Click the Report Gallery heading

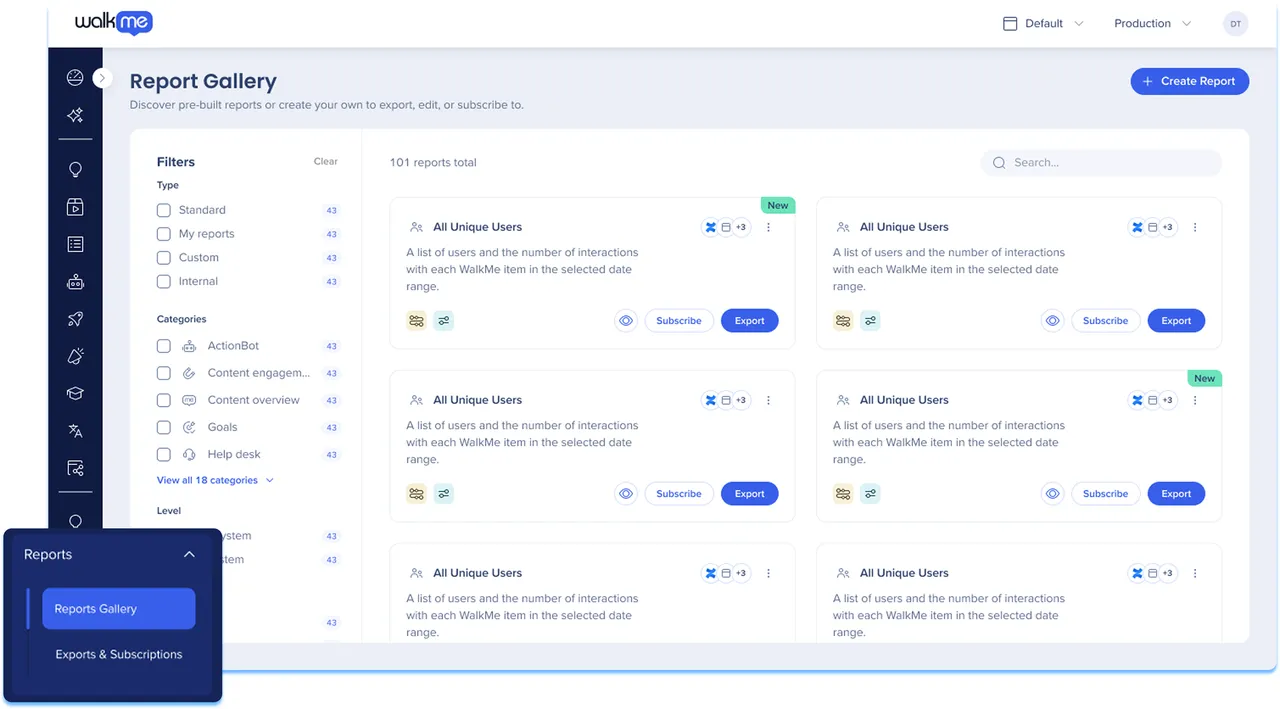pos(203,81)
